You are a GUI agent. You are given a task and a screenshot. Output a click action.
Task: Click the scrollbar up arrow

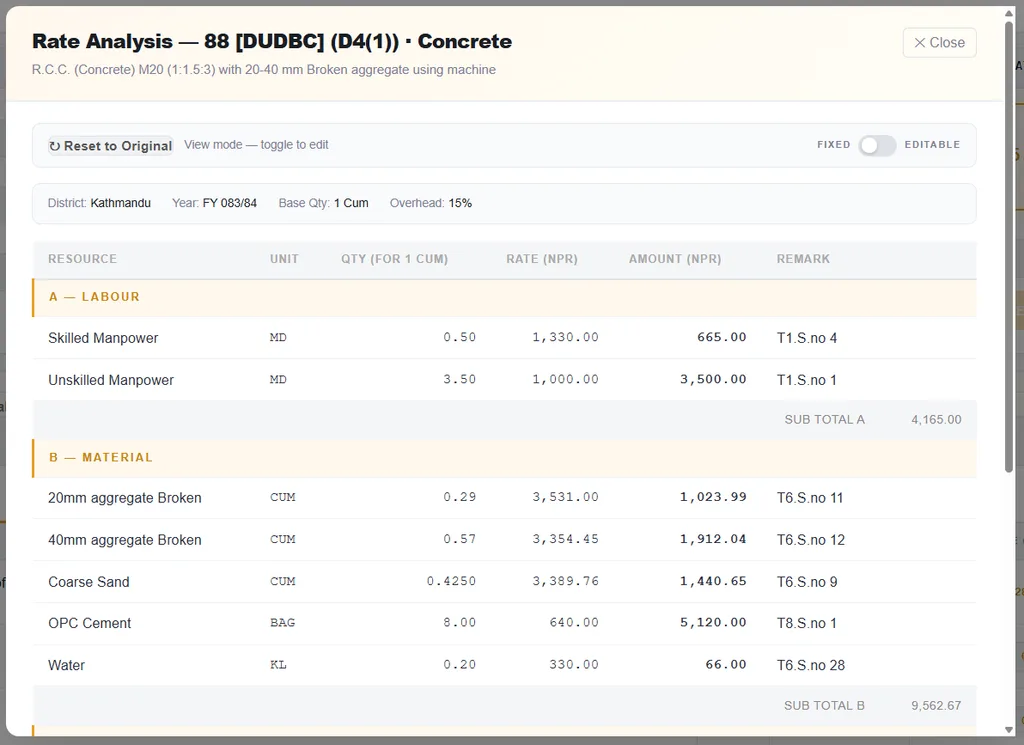pyautogui.click(x=1009, y=13)
